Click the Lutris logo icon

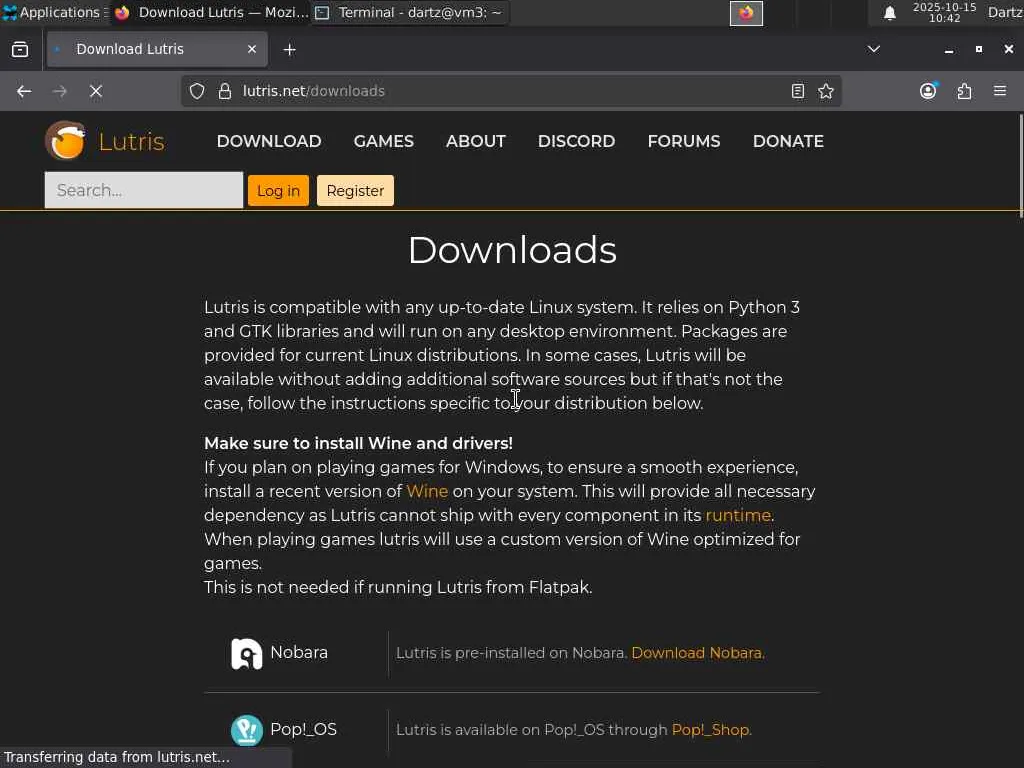65,140
